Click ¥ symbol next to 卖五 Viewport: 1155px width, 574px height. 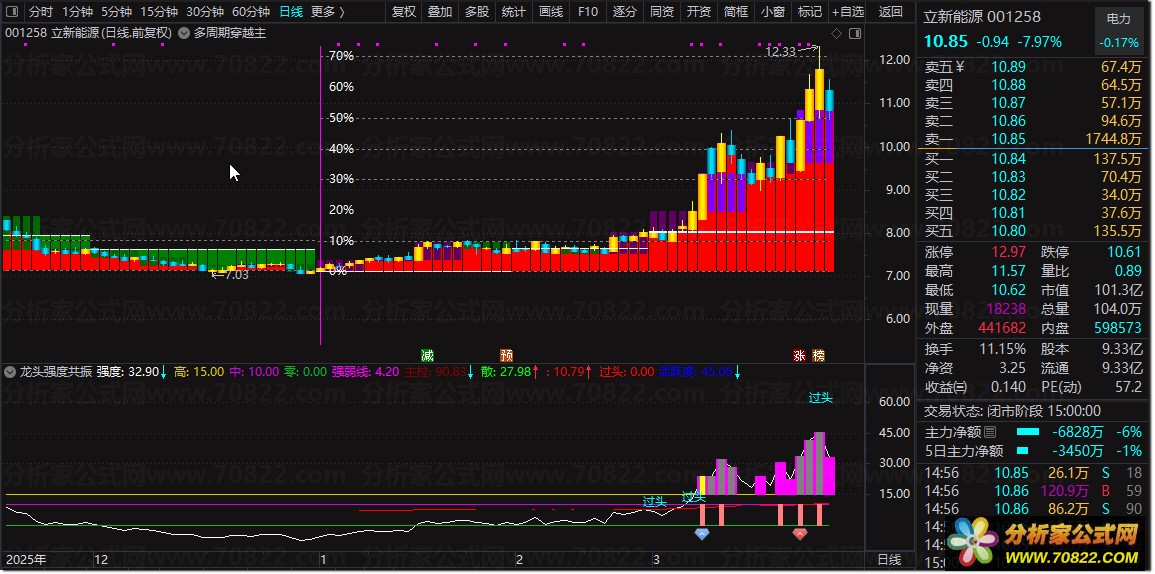[x=961, y=67]
